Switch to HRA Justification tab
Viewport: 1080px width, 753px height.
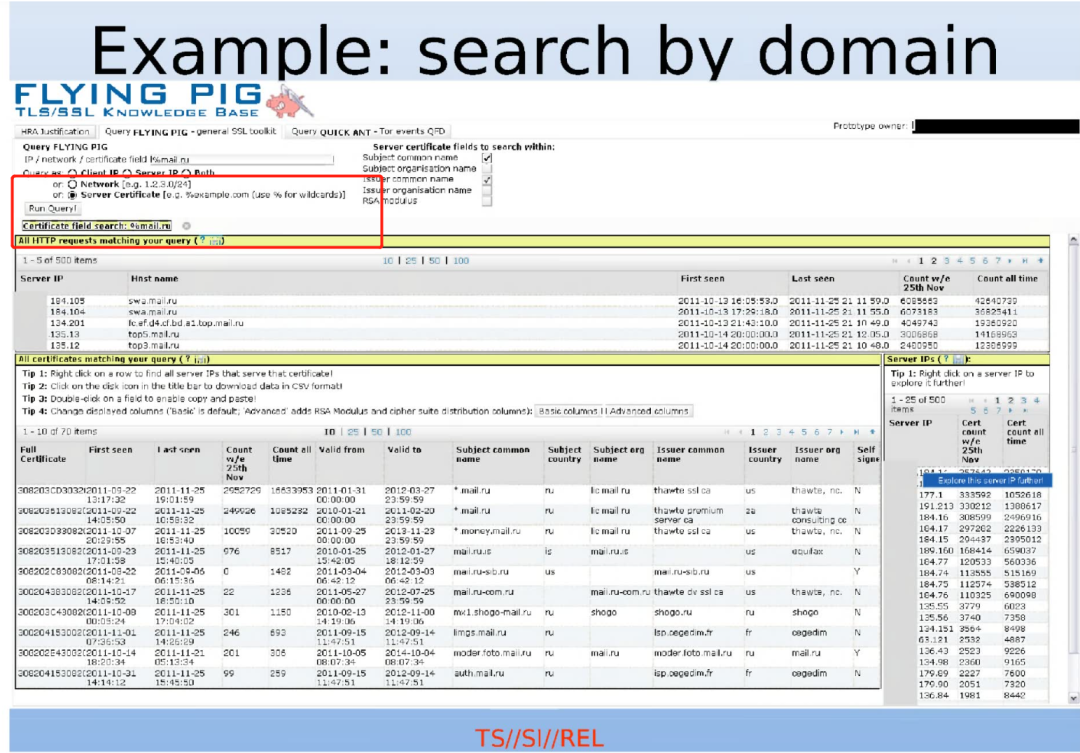point(55,132)
